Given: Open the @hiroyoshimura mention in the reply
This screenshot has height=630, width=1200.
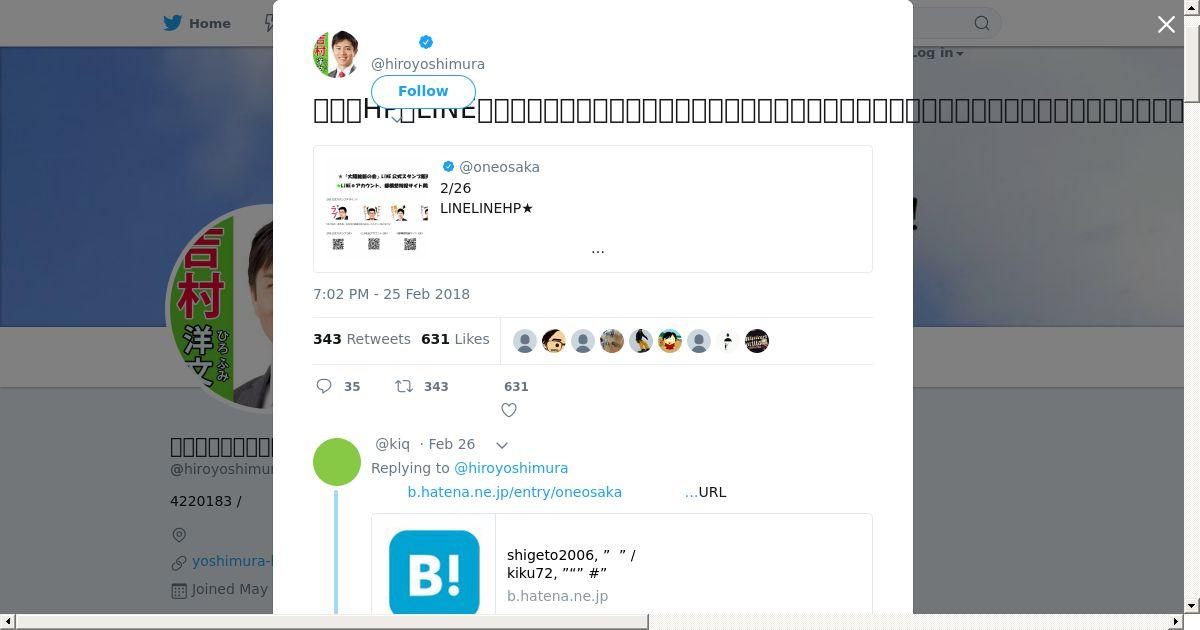Looking at the screenshot, I should (x=511, y=468).
